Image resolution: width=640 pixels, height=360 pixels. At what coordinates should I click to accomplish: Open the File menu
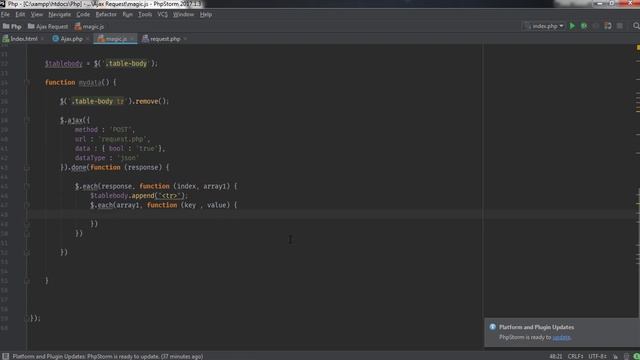pyautogui.click(x=5, y=14)
